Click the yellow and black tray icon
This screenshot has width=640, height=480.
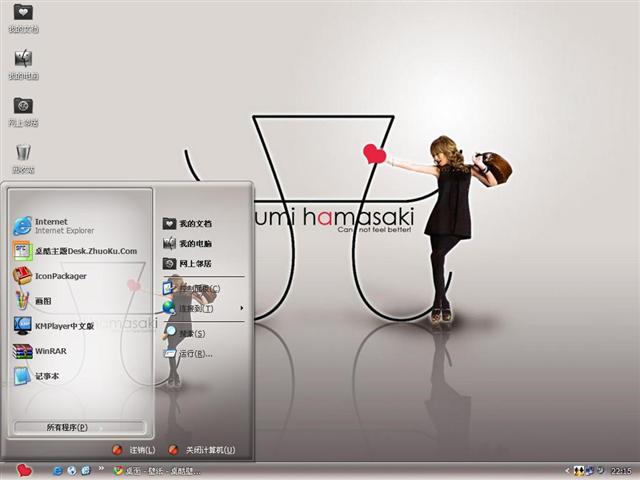(x=578, y=471)
